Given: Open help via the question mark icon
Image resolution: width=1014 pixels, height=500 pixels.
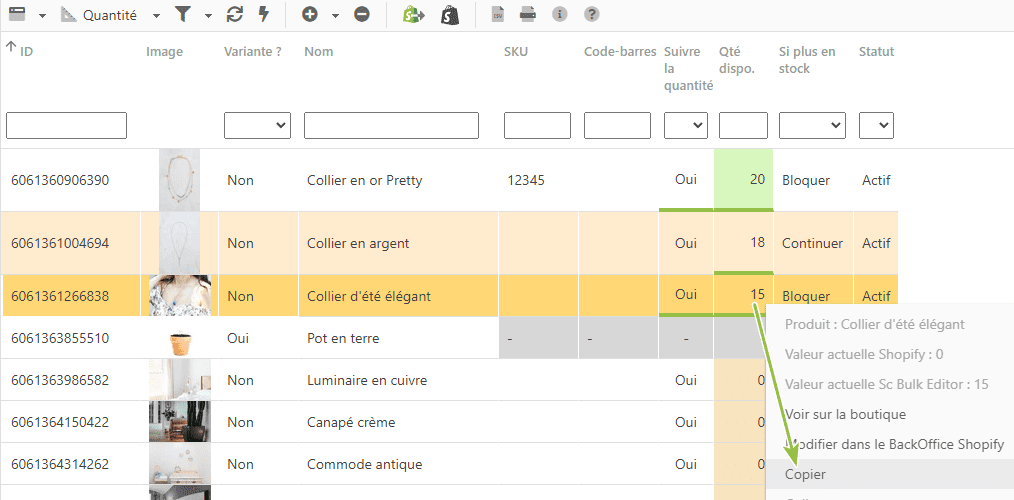Looking at the screenshot, I should [591, 14].
